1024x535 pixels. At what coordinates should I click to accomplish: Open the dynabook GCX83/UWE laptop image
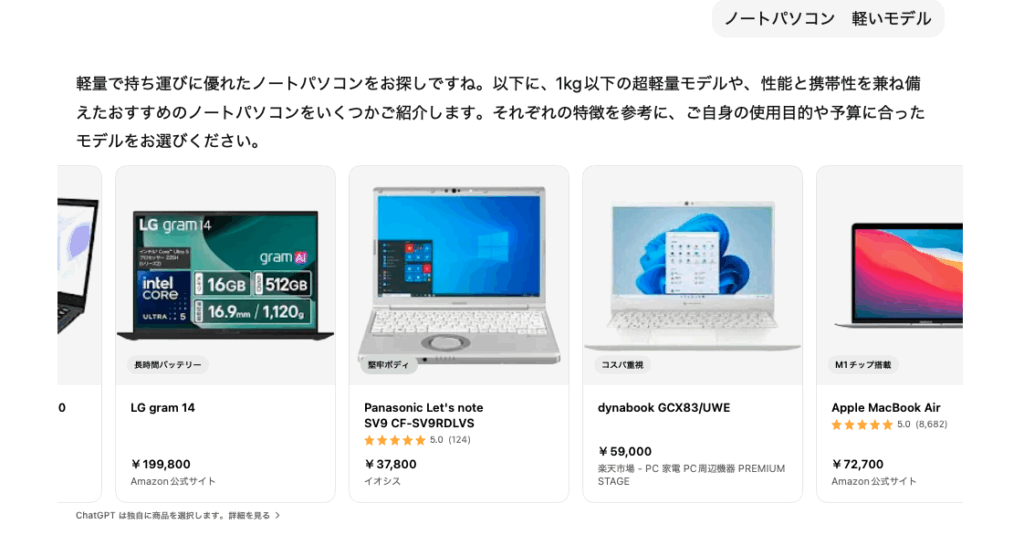[692, 274]
